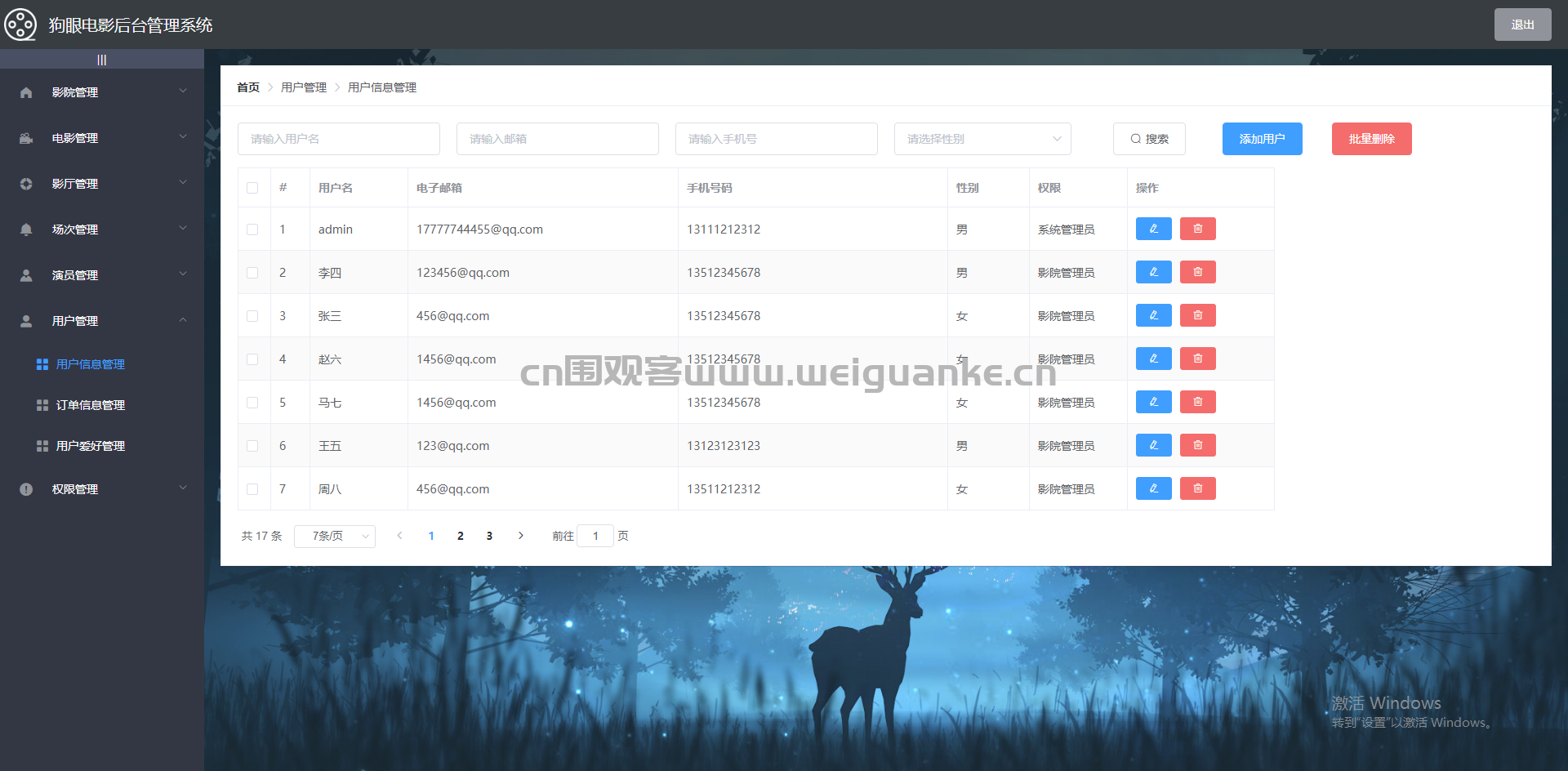
Task: Check the 周八 row checkbox
Action: coord(252,489)
